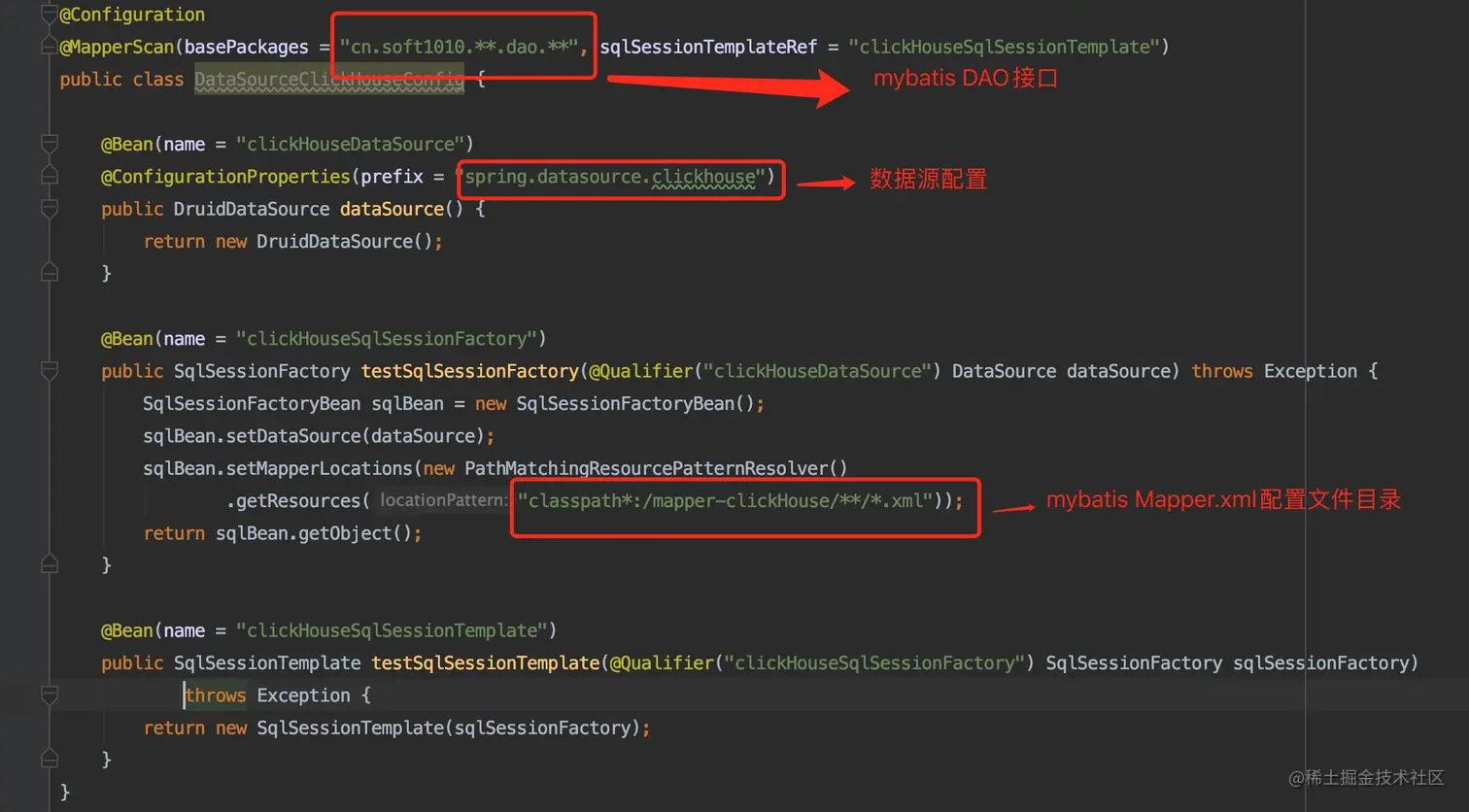Viewport: 1469px width, 812px height.
Task: Click the "classpath*:/mapper-clickHouse/**/*.xml" string
Action: 725,501
